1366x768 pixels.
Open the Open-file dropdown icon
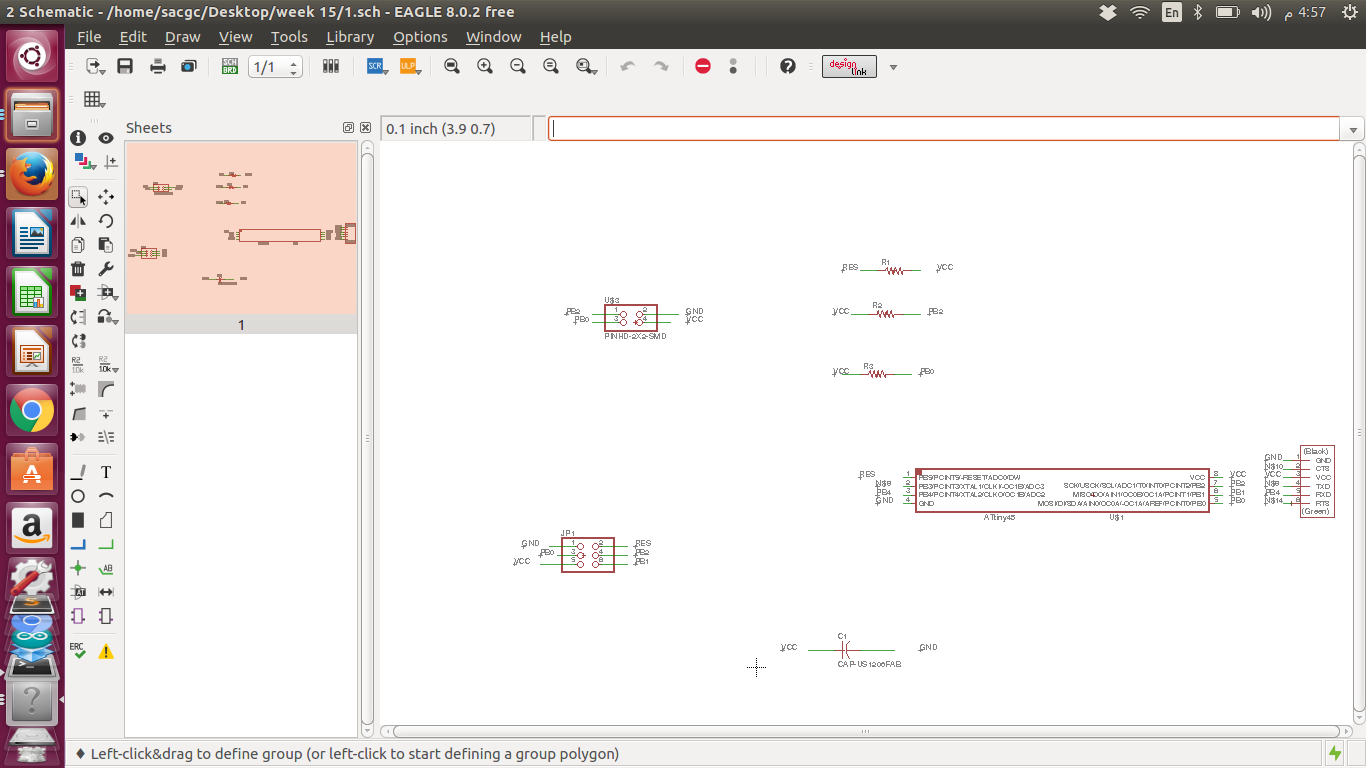96,66
